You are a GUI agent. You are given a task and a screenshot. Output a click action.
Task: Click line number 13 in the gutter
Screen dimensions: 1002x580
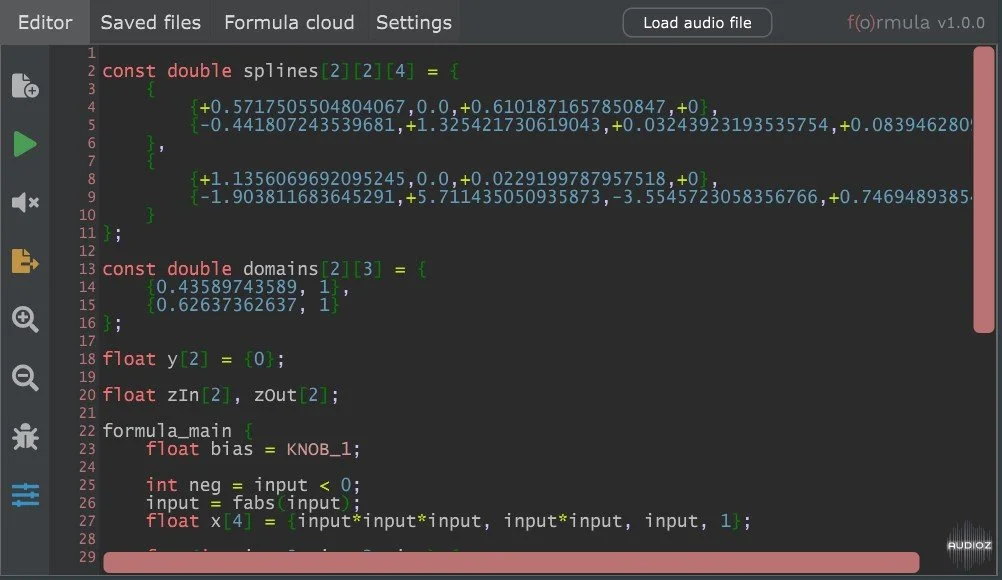pos(87,268)
